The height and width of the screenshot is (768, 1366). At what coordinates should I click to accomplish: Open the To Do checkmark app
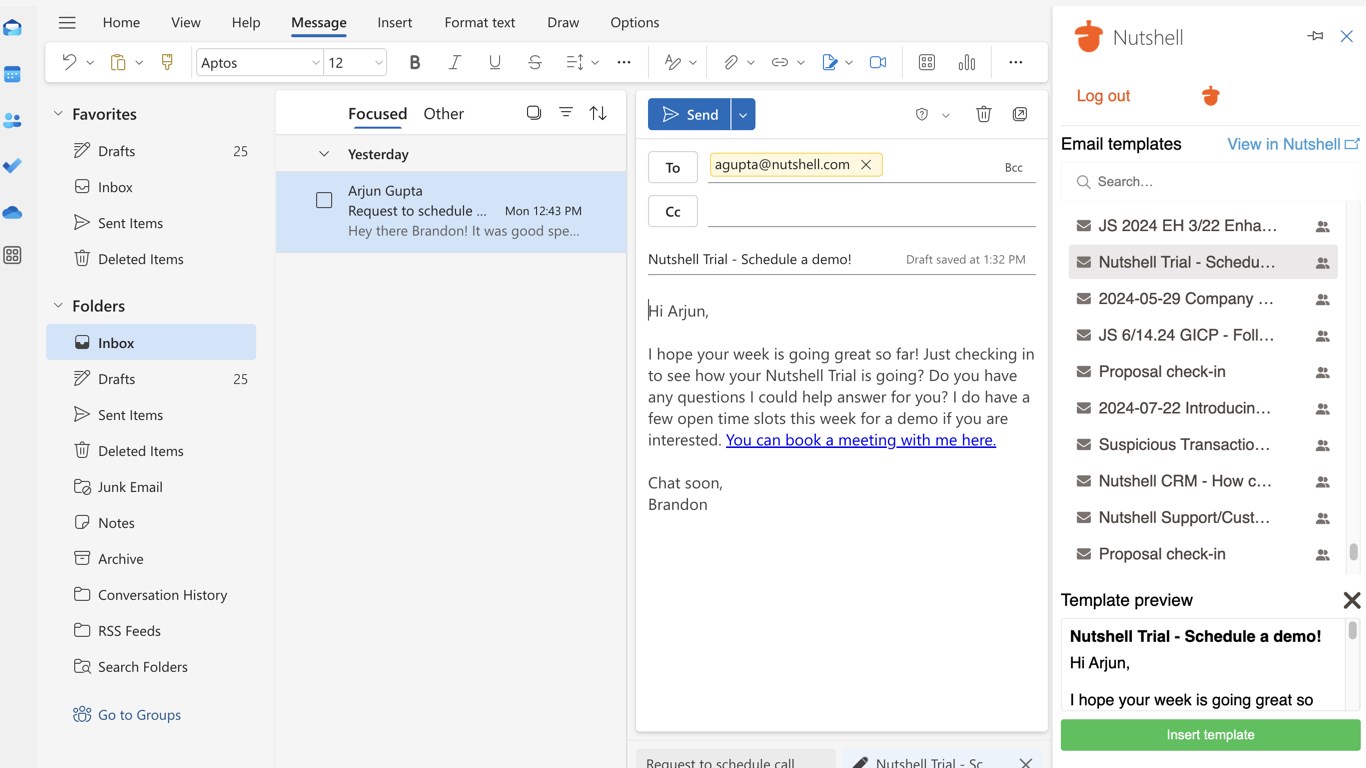[12, 166]
